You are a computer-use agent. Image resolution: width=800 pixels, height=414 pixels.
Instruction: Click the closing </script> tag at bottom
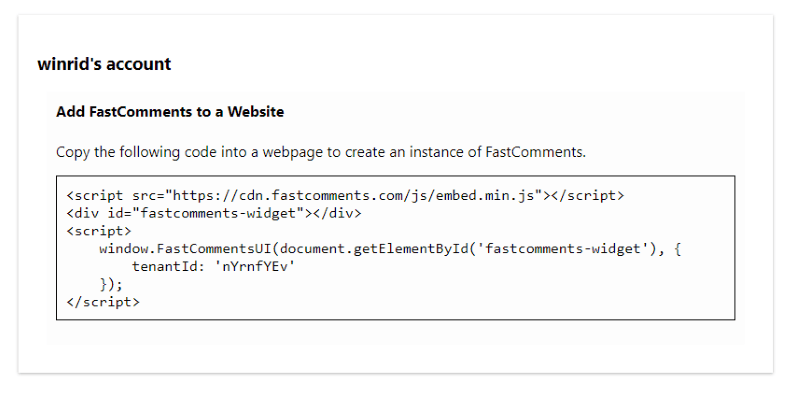tap(103, 301)
